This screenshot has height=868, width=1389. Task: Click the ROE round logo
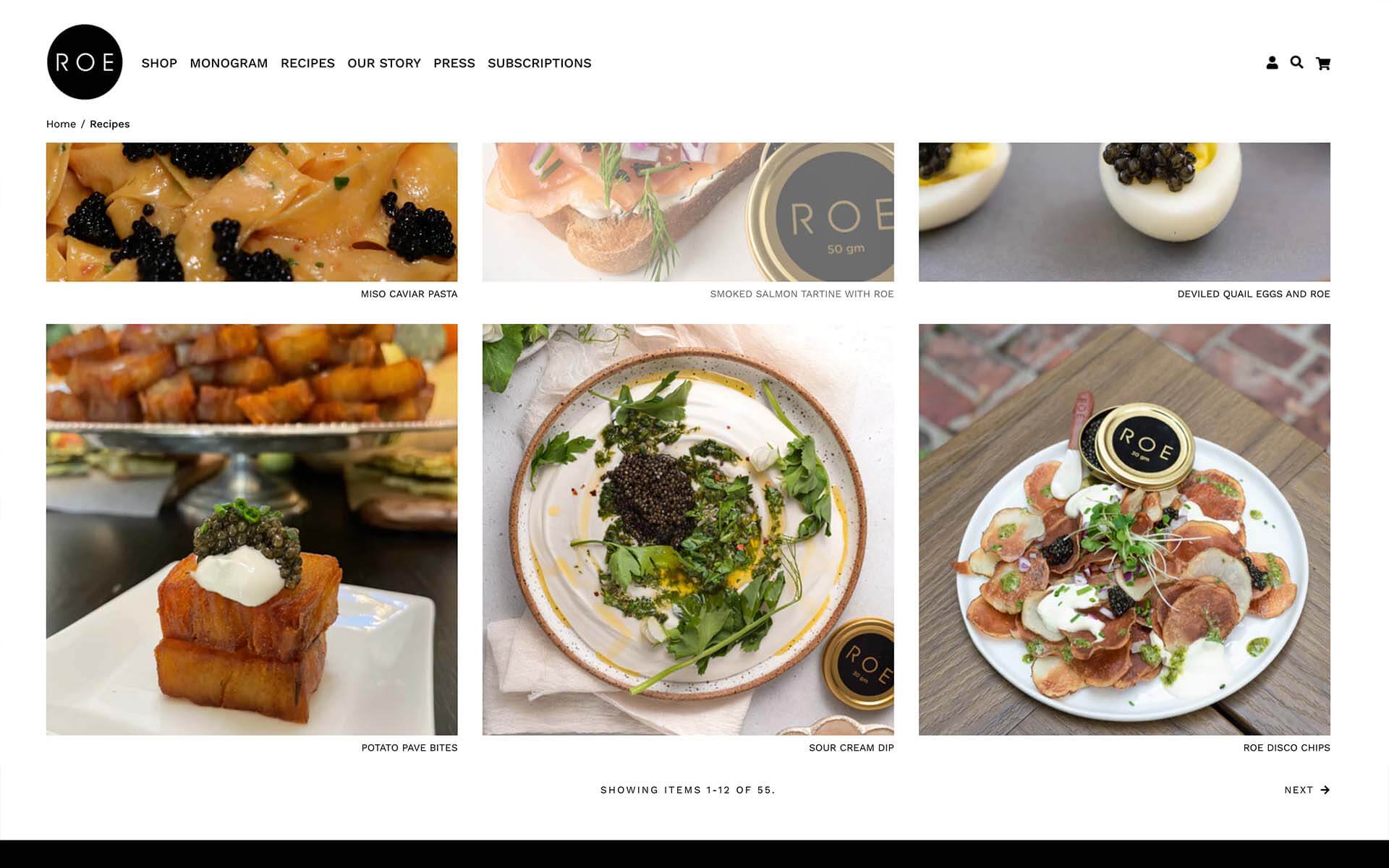(85, 62)
